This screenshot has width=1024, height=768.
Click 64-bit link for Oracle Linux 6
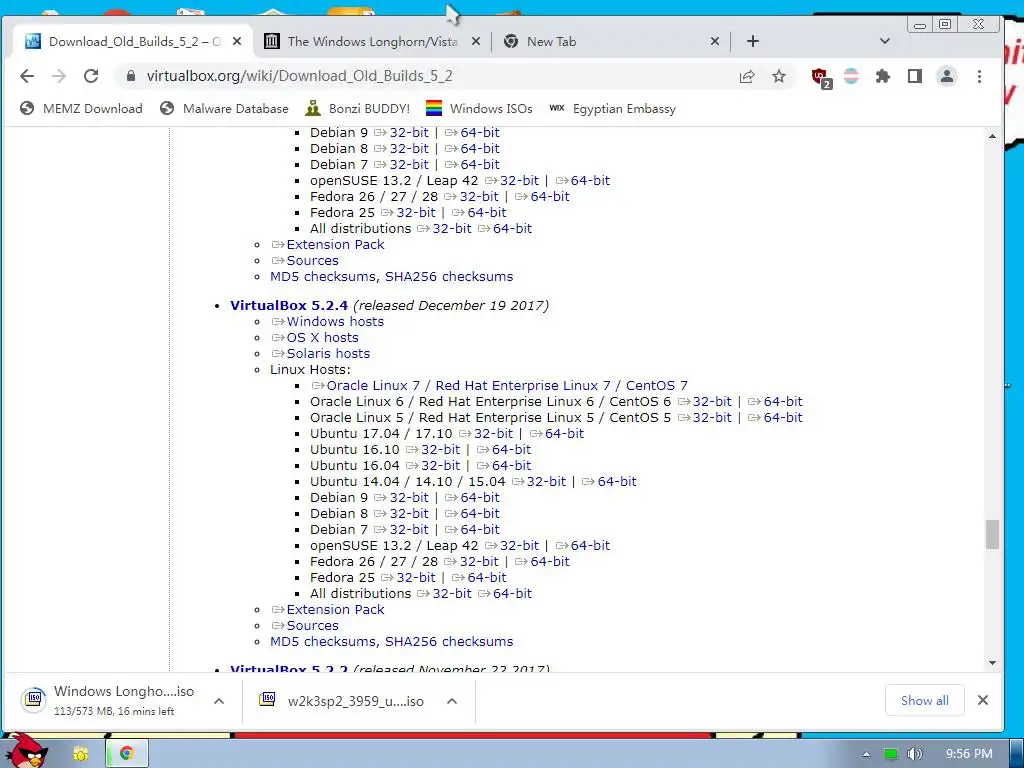click(x=783, y=402)
